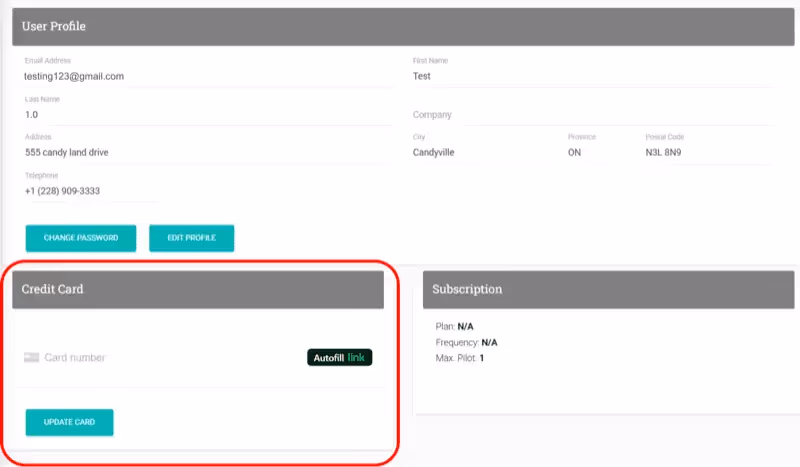The height and width of the screenshot is (467, 800).
Task: Select the First Name field
Action: coord(590,76)
